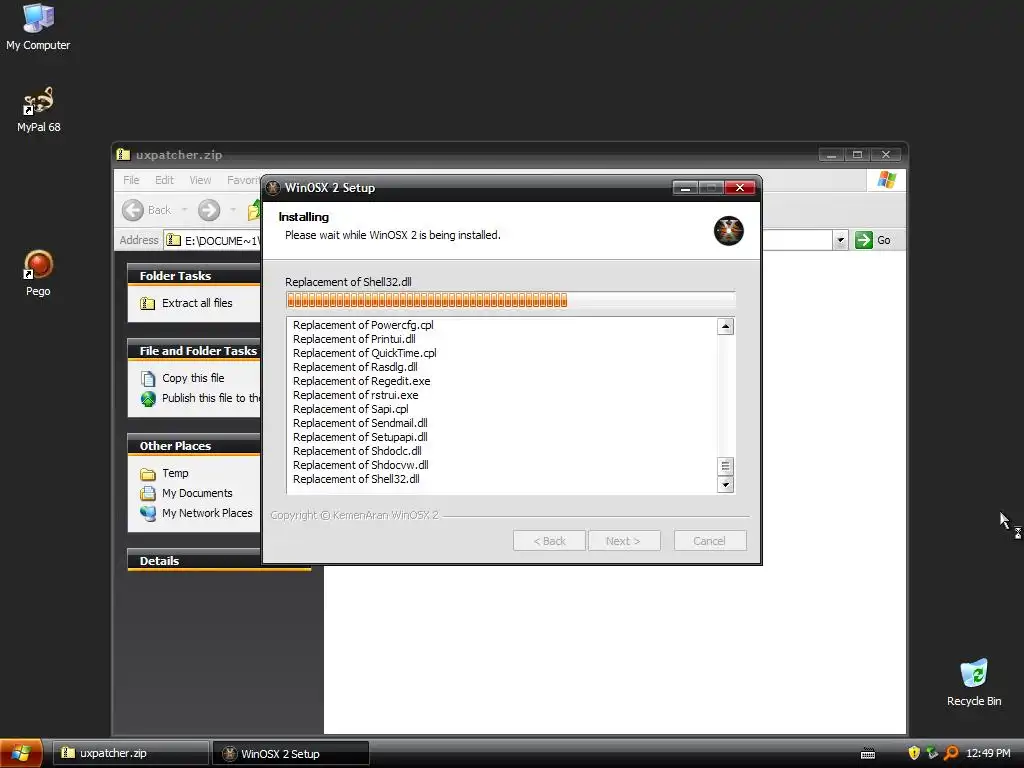Click the Windows flag logo in explorer
The width and height of the screenshot is (1024, 768).
pos(886,180)
